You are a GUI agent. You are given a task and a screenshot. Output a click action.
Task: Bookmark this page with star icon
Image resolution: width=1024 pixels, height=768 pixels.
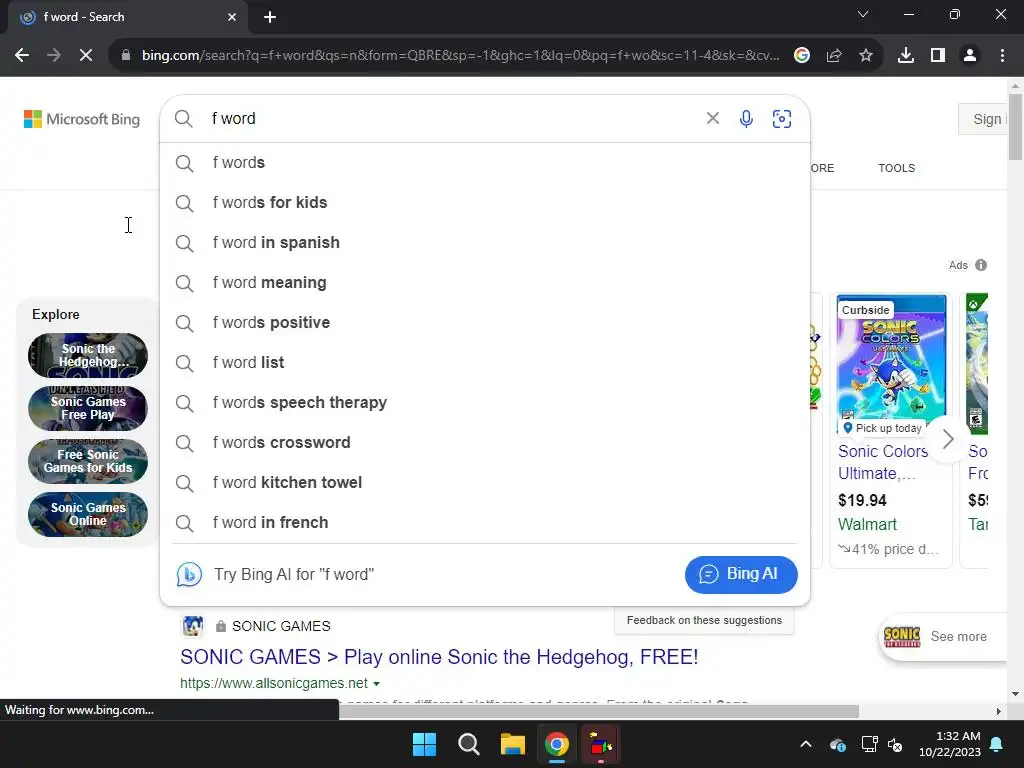[x=866, y=56]
